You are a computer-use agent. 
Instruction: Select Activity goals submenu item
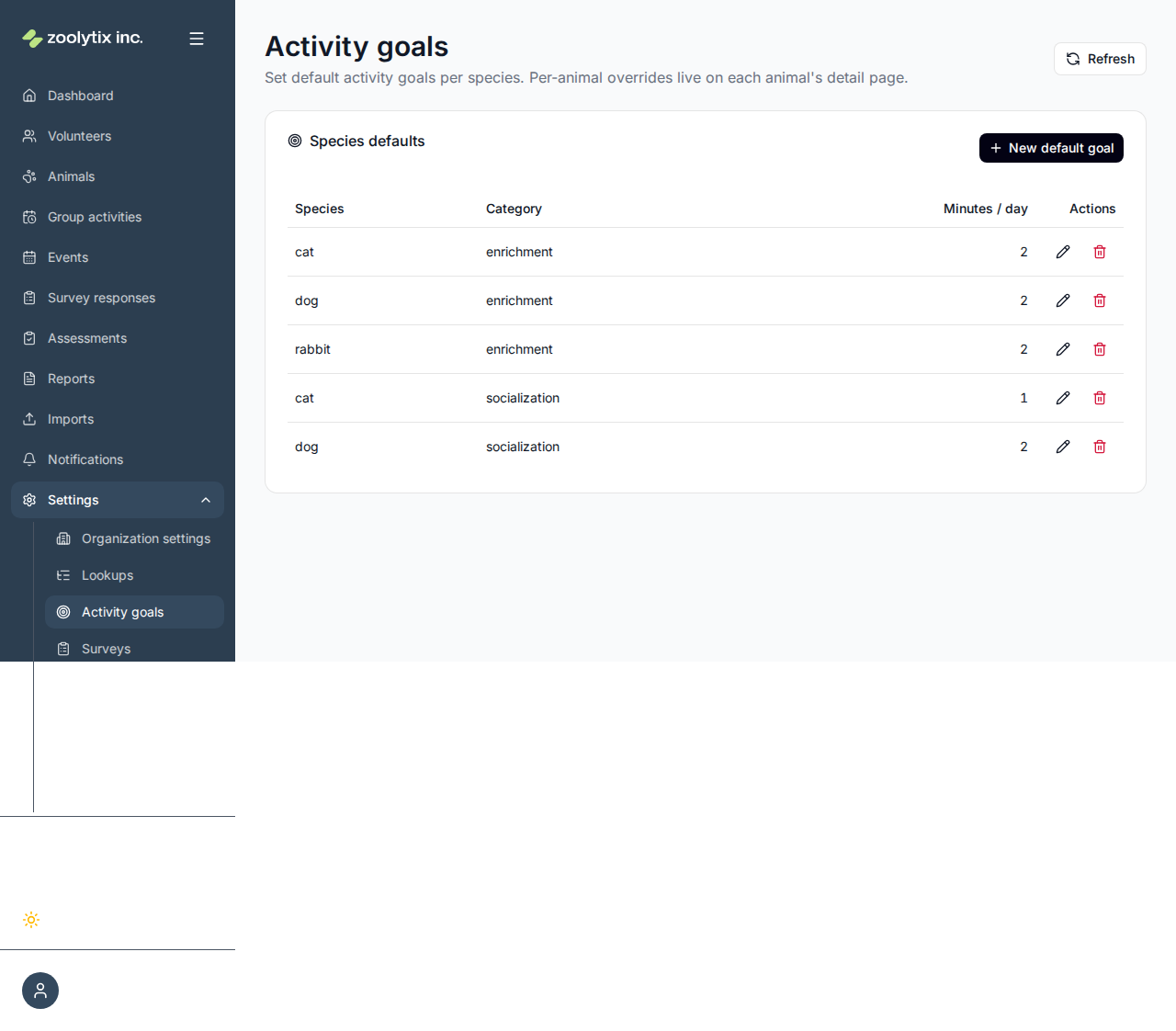coord(134,612)
